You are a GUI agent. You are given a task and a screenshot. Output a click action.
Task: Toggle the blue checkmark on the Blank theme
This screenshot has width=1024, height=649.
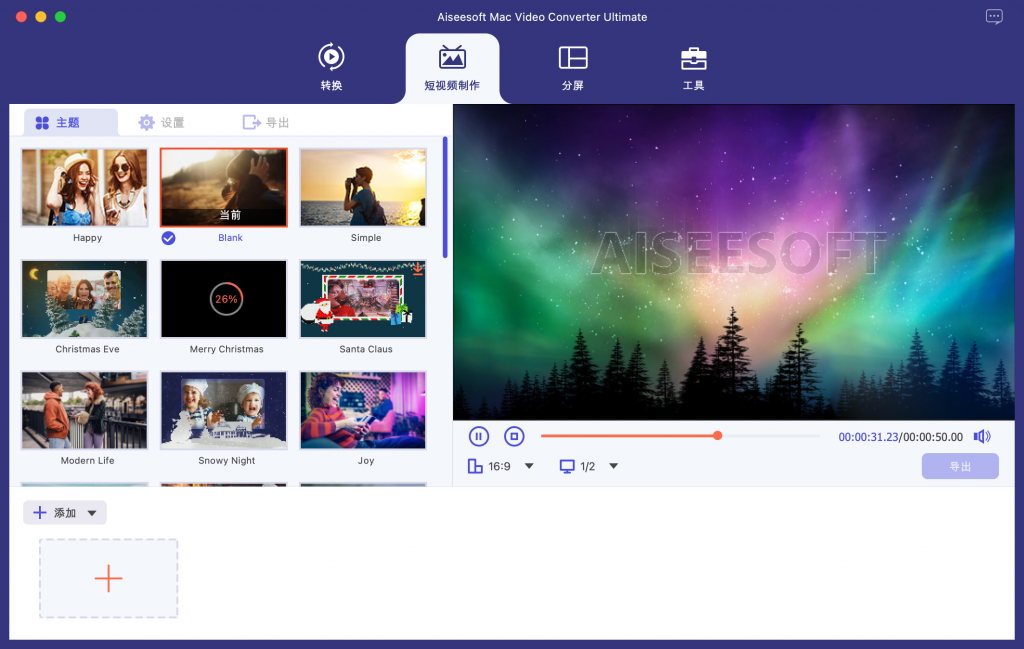[168, 238]
